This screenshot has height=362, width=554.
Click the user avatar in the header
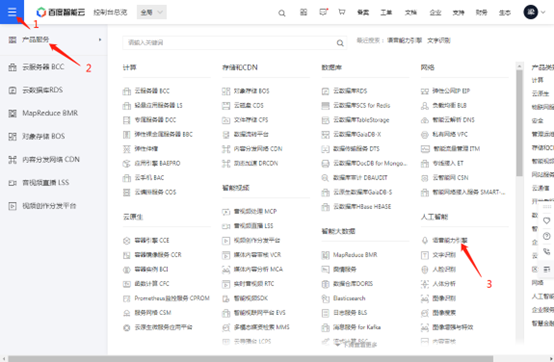point(530,12)
